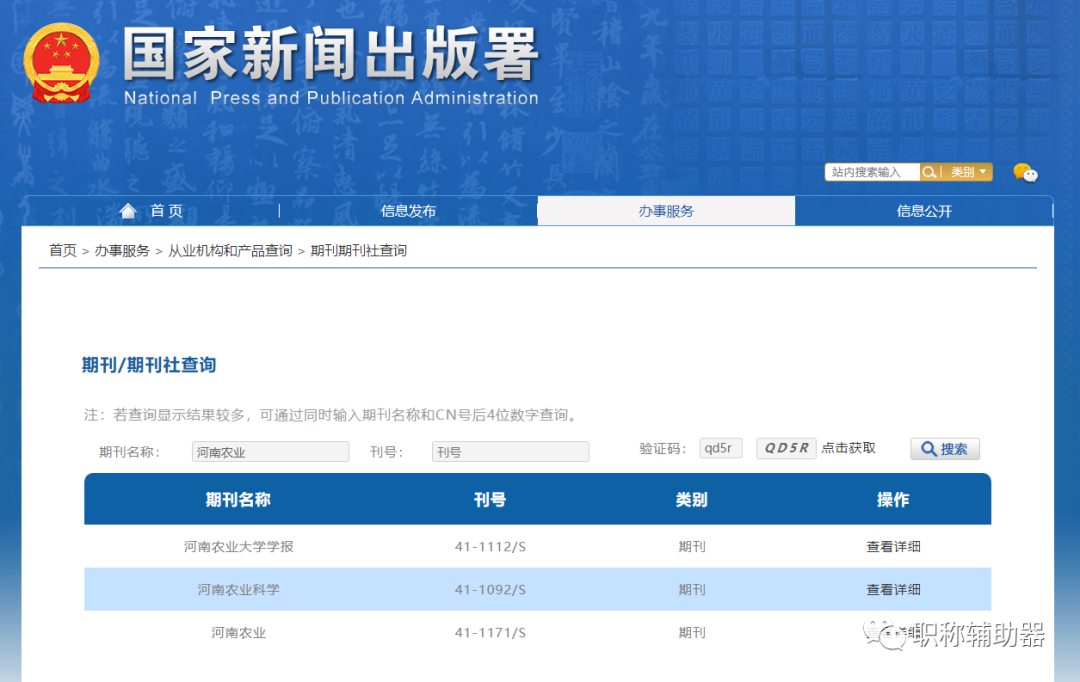1080x682 pixels.
Task: Click the 刊号 input field
Action: (510, 451)
